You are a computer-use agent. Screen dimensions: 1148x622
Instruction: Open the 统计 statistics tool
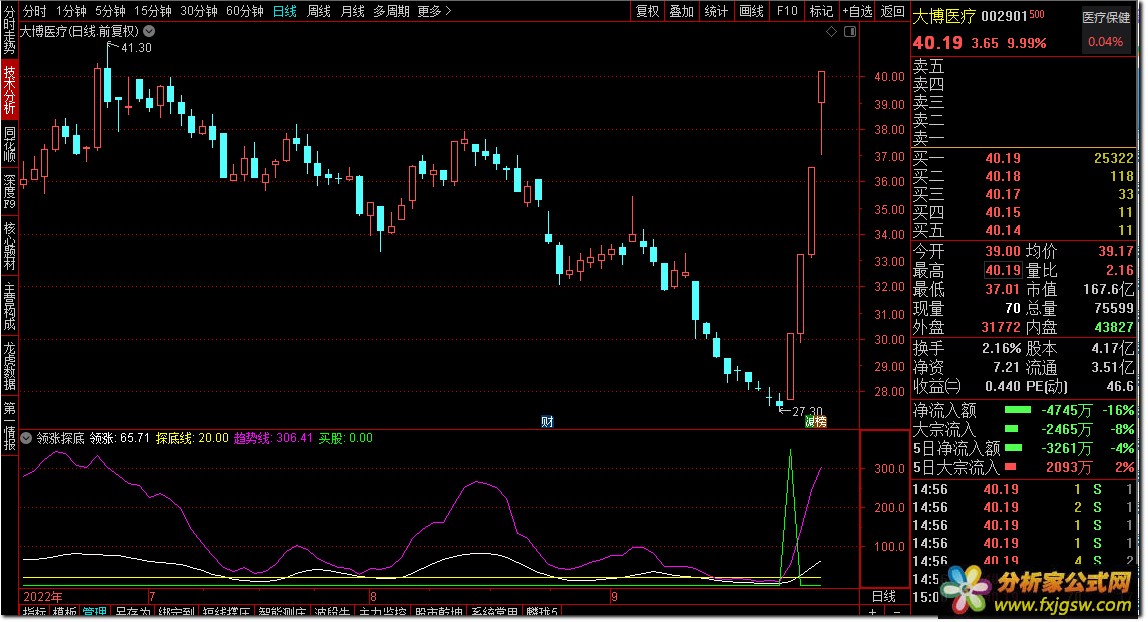coord(716,11)
